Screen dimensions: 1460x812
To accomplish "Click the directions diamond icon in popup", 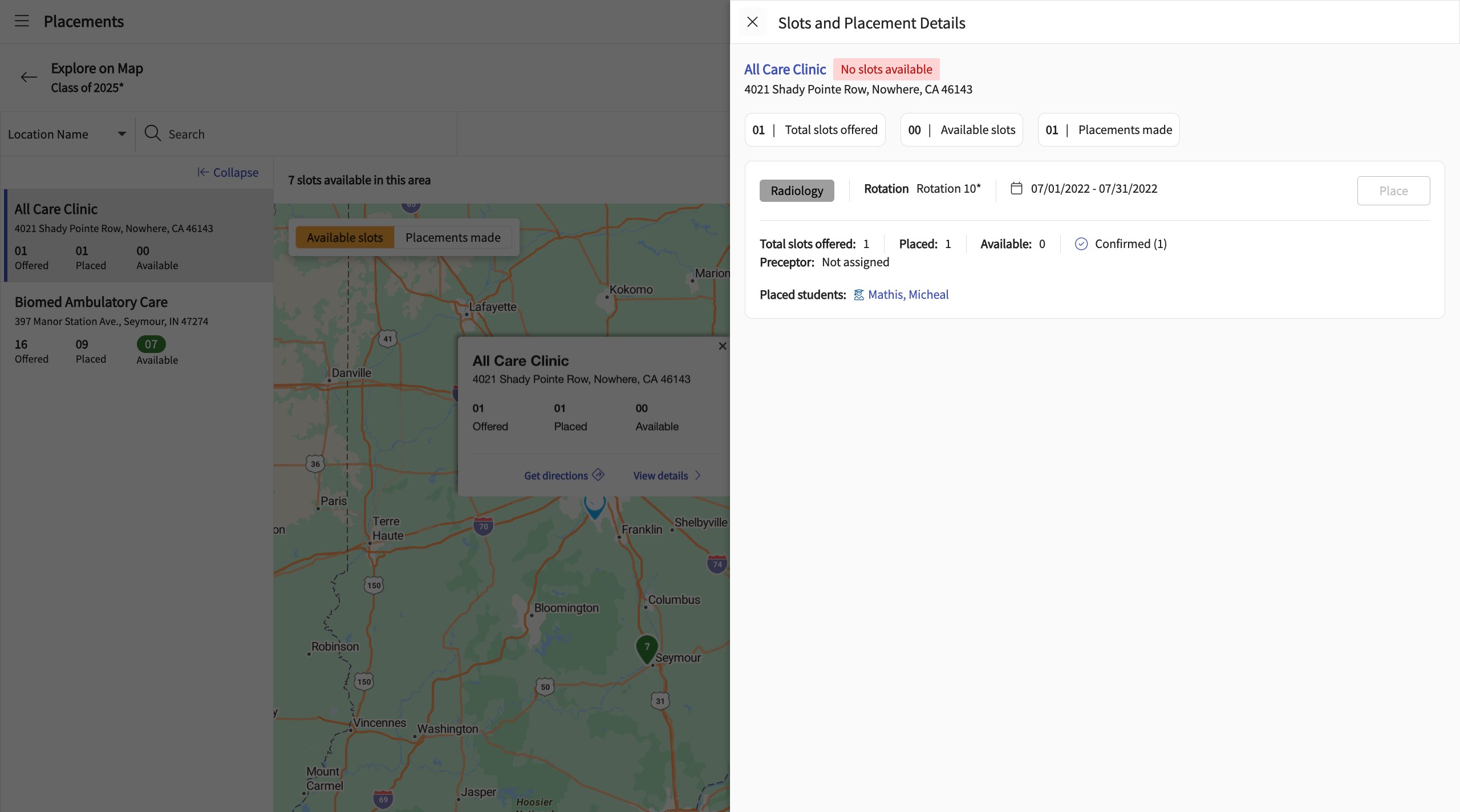I will pyautogui.click(x=598, y=474).
